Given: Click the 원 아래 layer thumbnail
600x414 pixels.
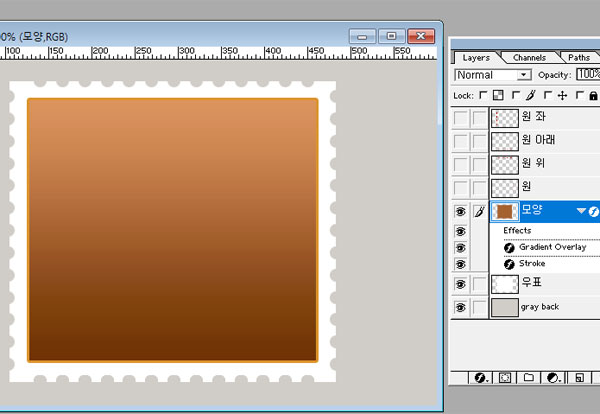Looking at the screenshot, I should tap(505, 141).
